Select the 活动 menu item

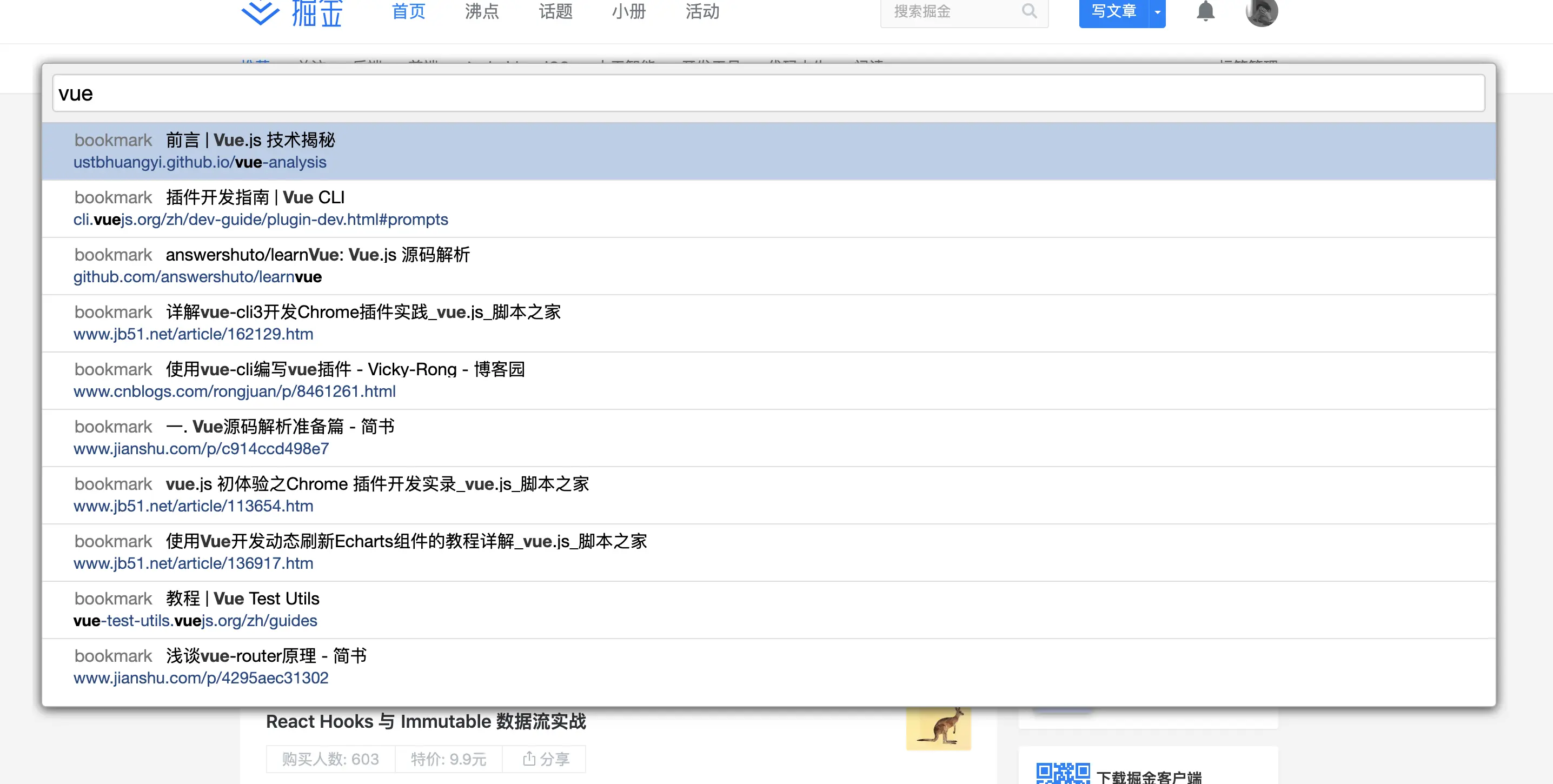click(702, 11)
